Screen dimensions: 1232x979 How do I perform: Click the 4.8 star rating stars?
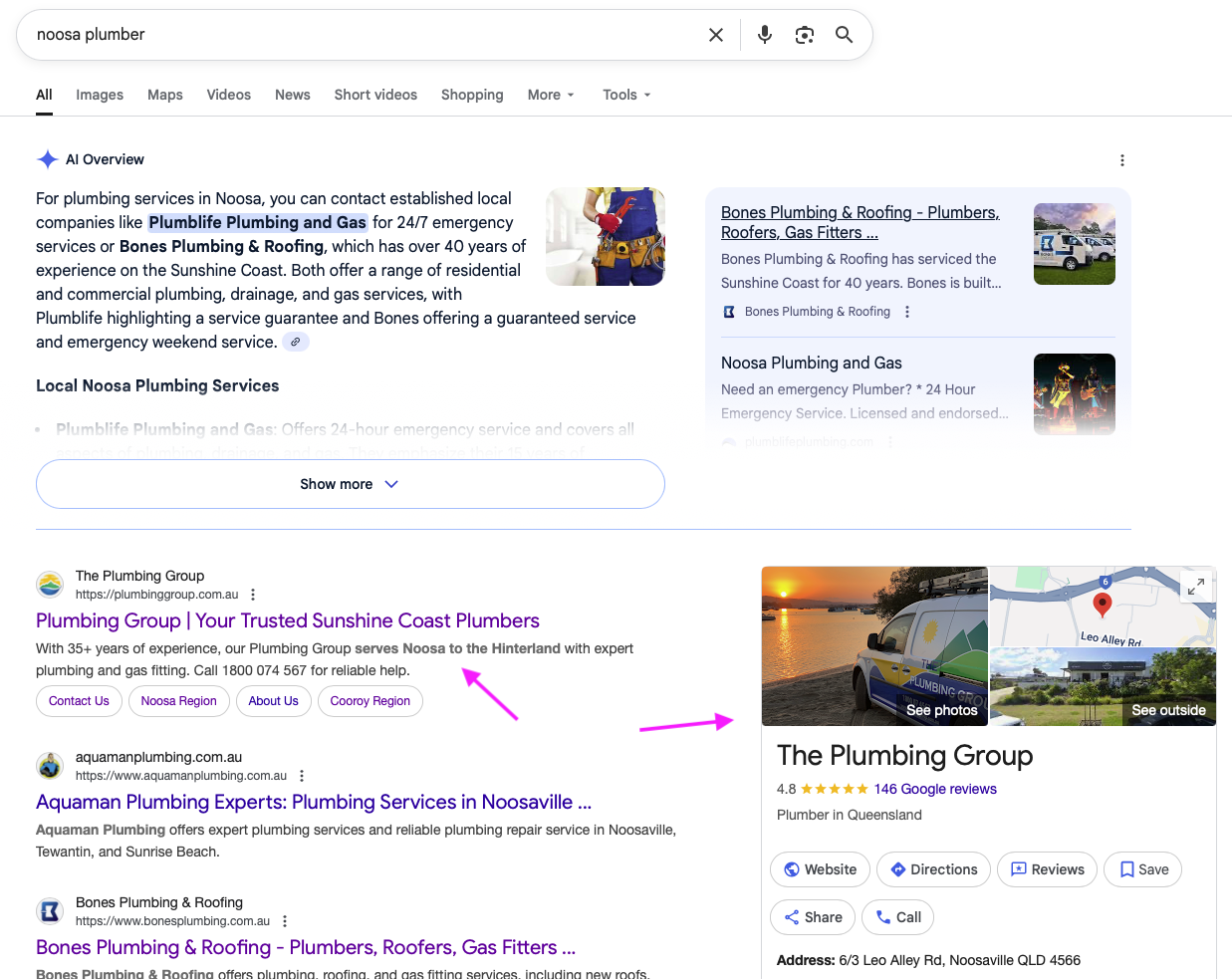[x=833, y=788]
